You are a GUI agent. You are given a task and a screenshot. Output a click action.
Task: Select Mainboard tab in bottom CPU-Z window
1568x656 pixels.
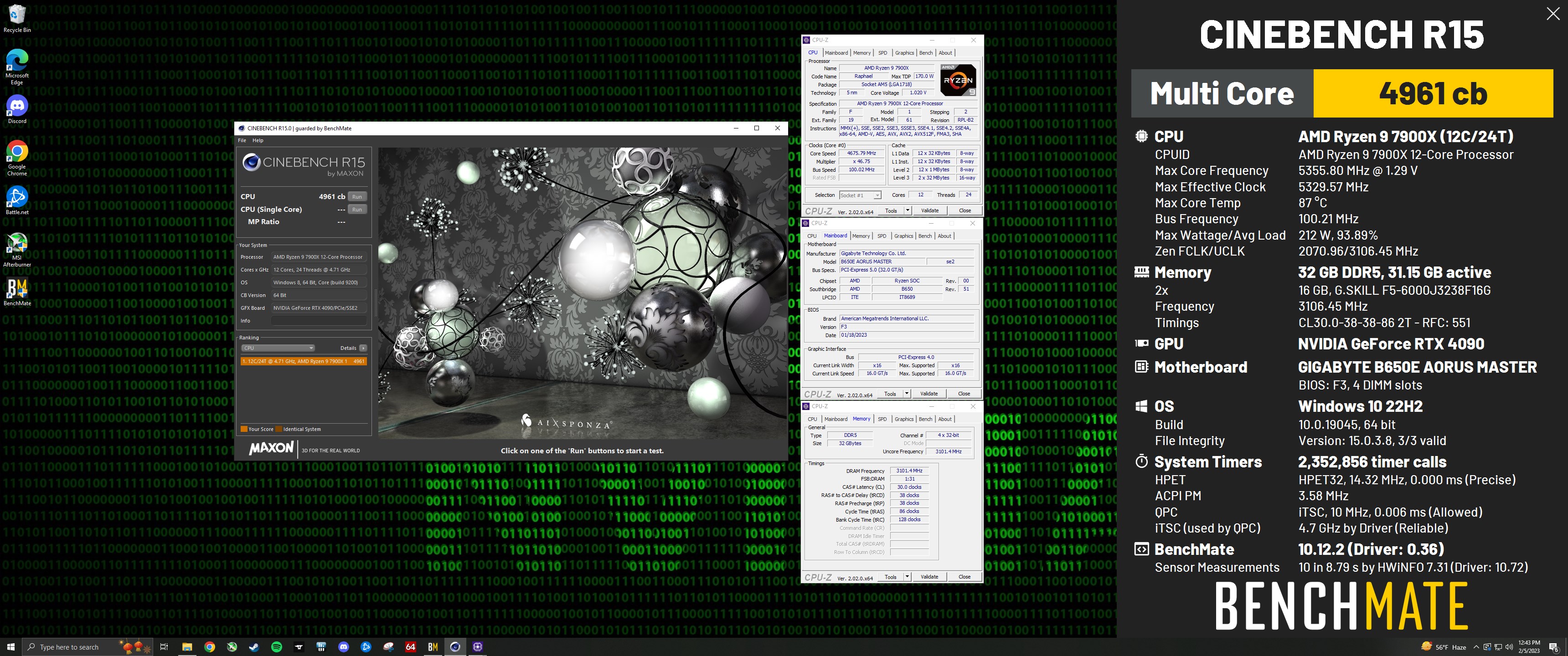pyautogui.click(x=836, y=419)
